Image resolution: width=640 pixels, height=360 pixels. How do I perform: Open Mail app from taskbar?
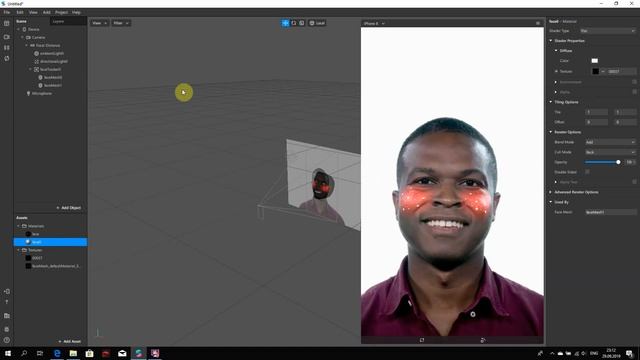(x=122, y=353)
